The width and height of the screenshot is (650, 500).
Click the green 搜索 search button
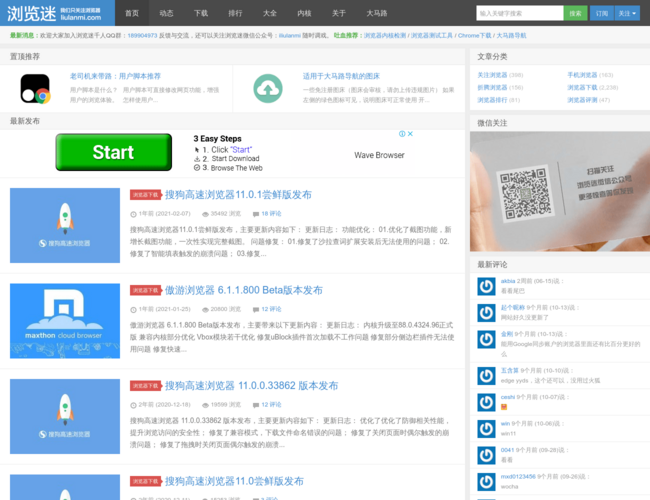(575, 13)
